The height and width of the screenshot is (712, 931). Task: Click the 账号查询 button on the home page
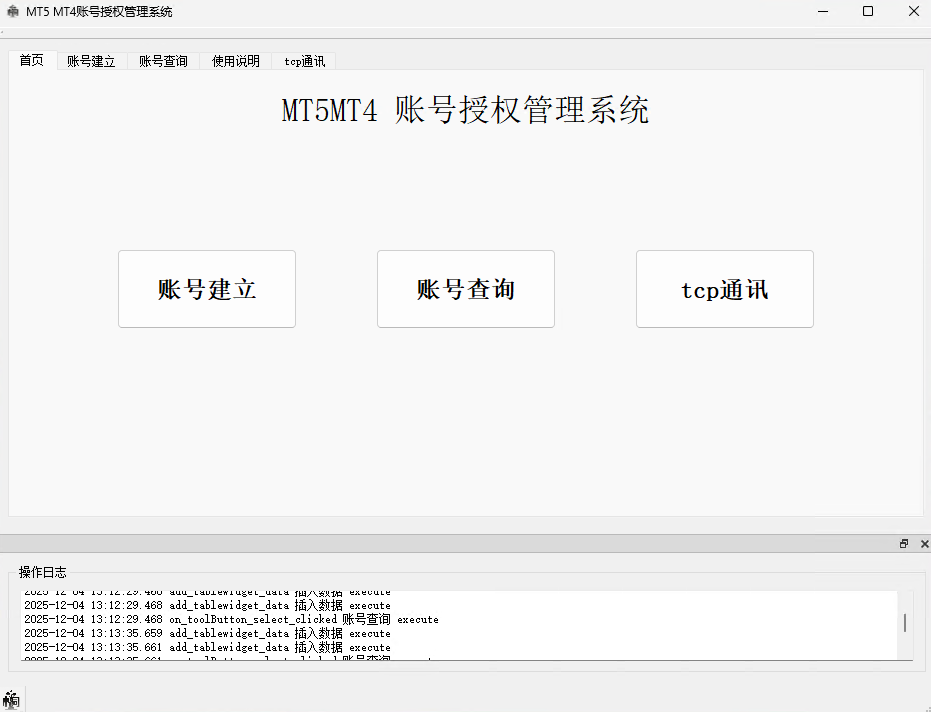(465, 289)
